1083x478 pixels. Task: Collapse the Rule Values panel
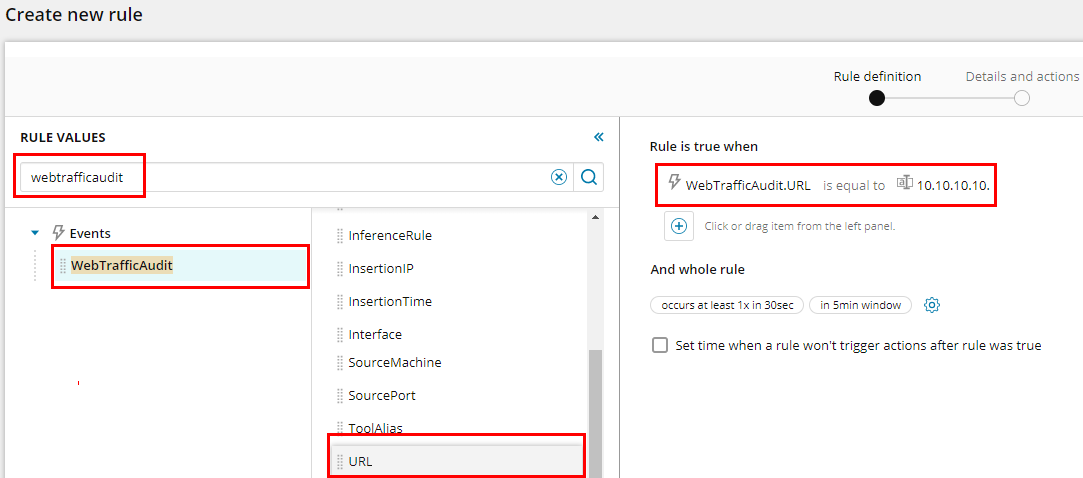coord(599,137)
